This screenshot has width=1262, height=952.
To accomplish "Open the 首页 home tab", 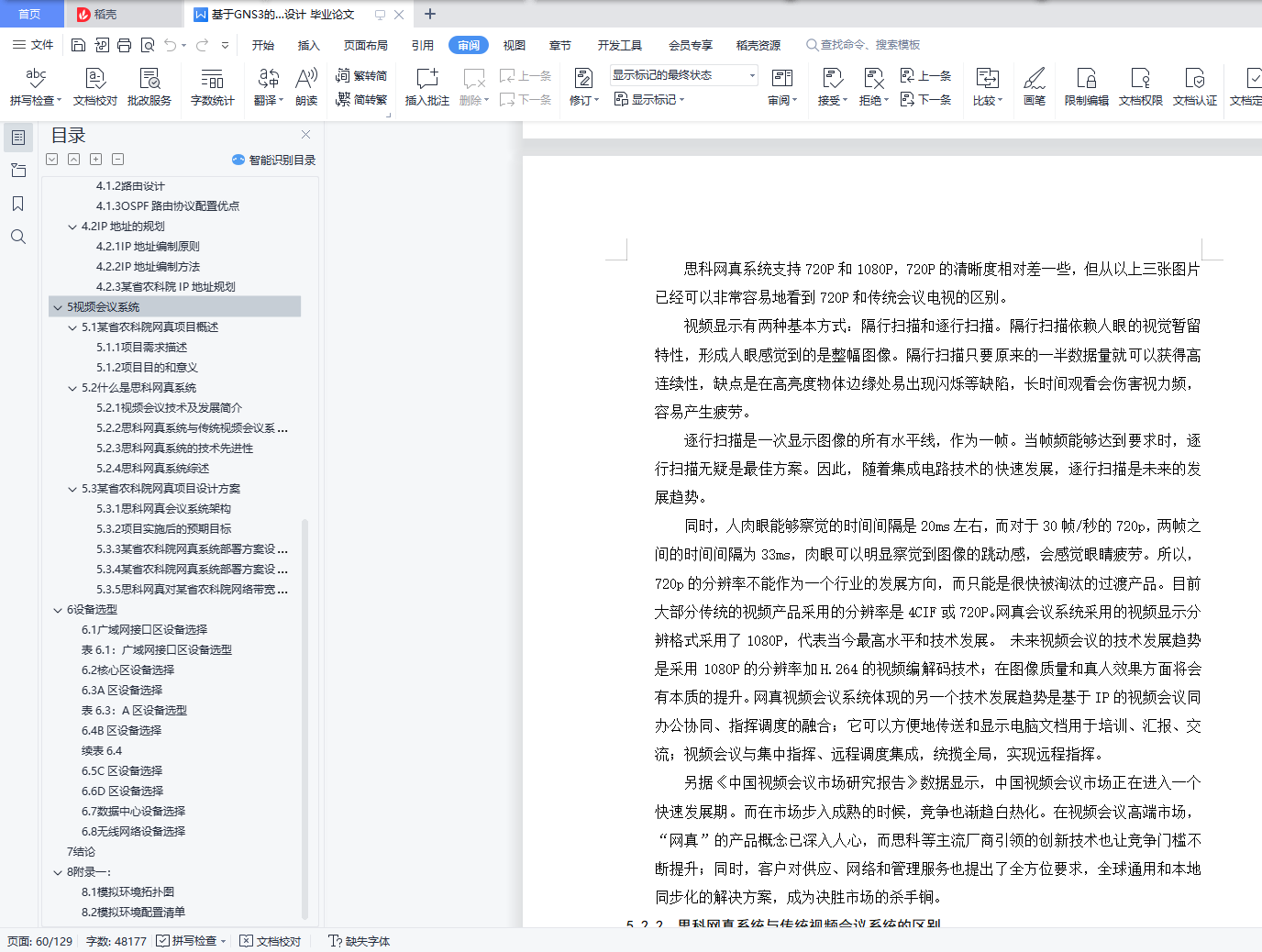I will coord(30,14).
